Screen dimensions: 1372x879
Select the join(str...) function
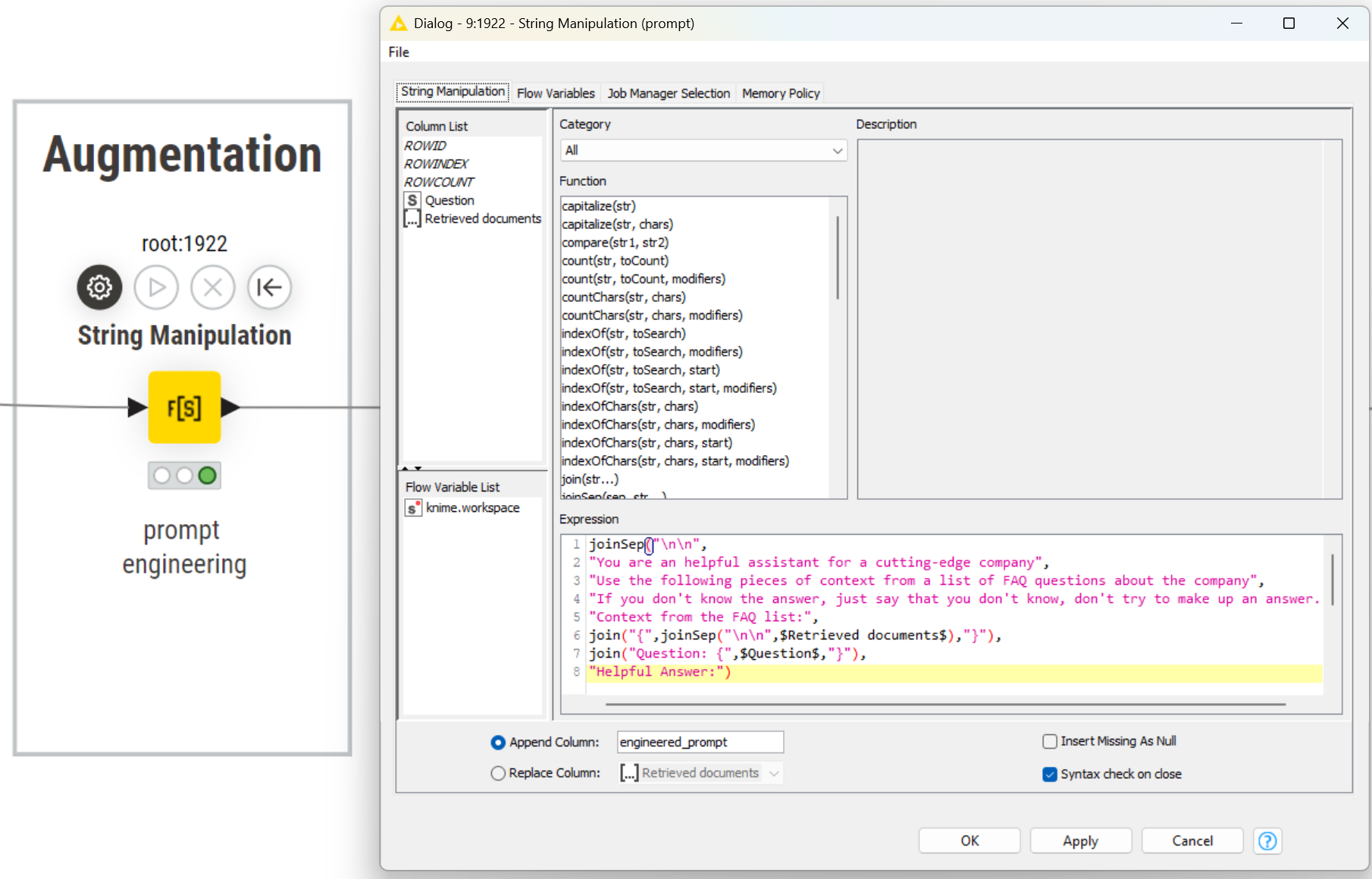(590, 479)
